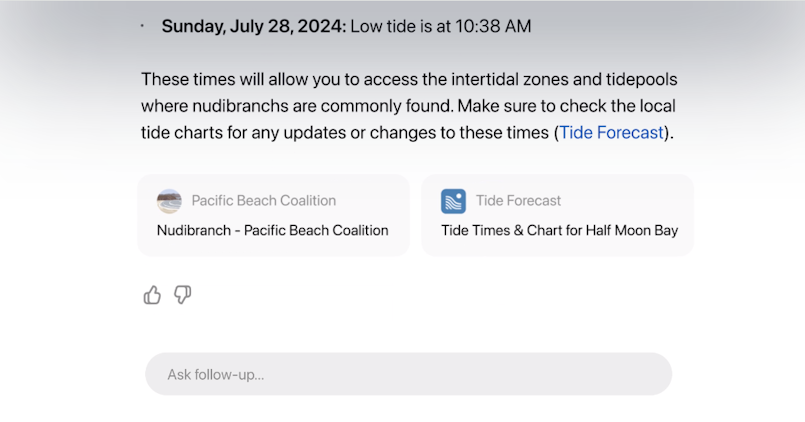Viewport: 805px width, 422px height.
Task: Click the bullet point before Sunday
Action: [x=142, y=26]
